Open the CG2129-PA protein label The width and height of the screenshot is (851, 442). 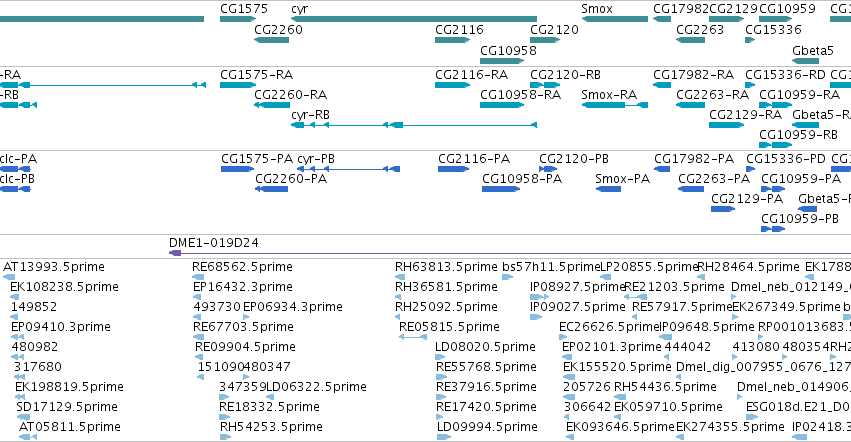[747, 199]
